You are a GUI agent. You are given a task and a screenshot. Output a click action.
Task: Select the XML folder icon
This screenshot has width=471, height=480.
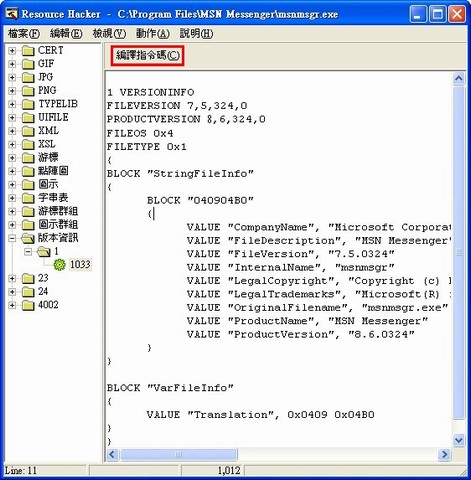point(28,131)
